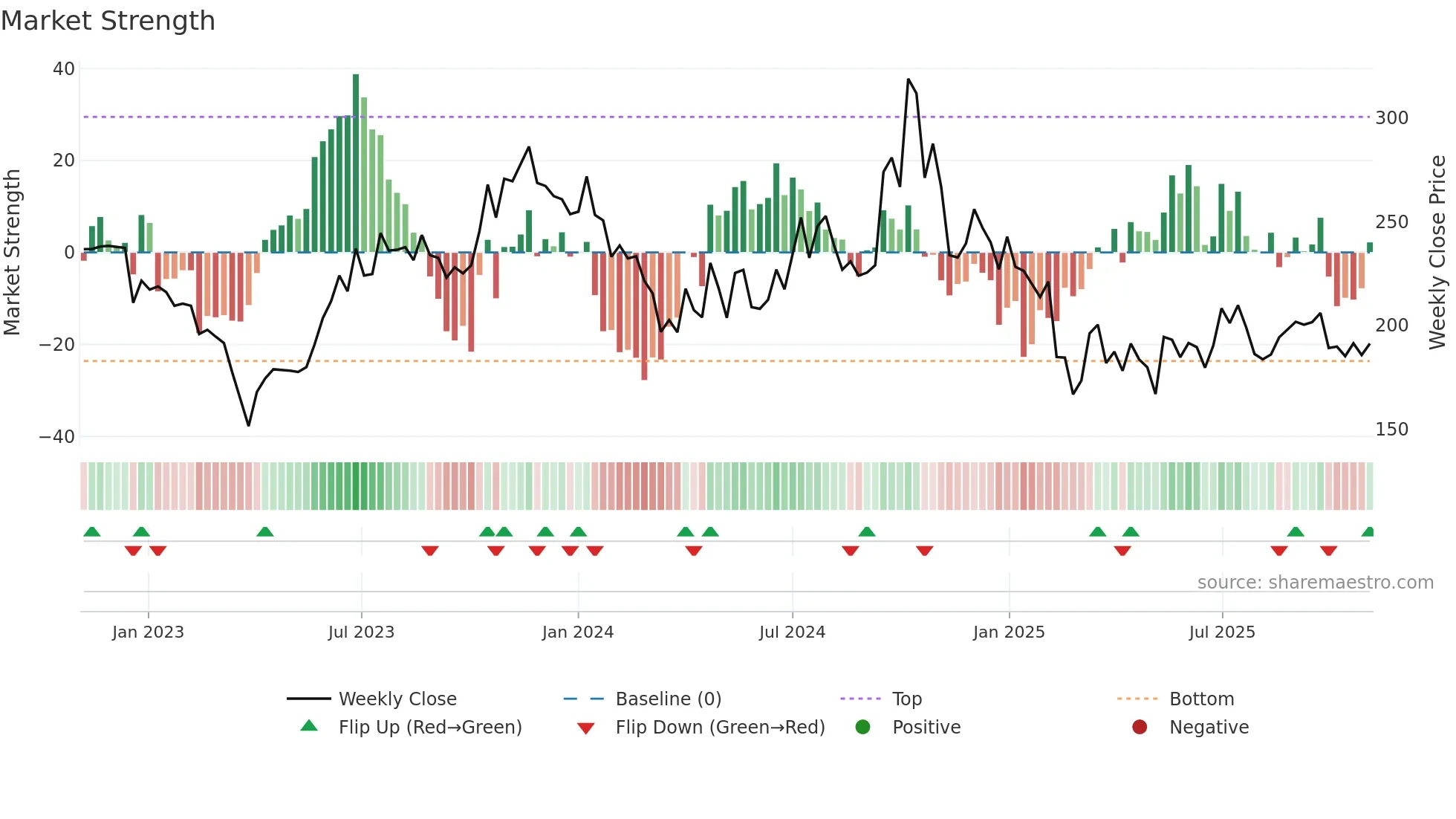This screenshot has width=1456, height=819.
Task: Toggle Weekly Close legend entry
Action: 397,699
